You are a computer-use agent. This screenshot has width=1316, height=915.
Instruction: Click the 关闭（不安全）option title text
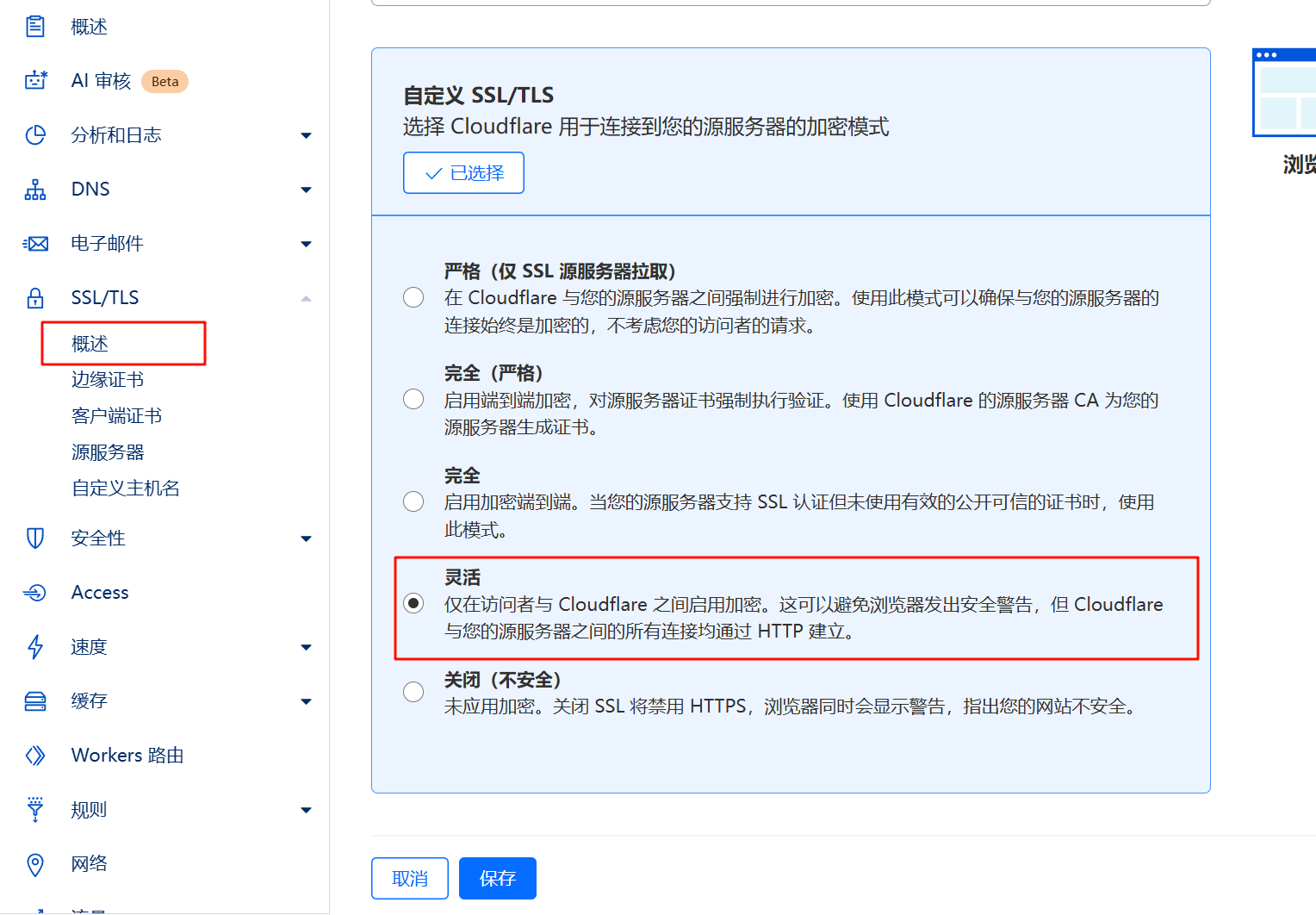coord(503,680)
